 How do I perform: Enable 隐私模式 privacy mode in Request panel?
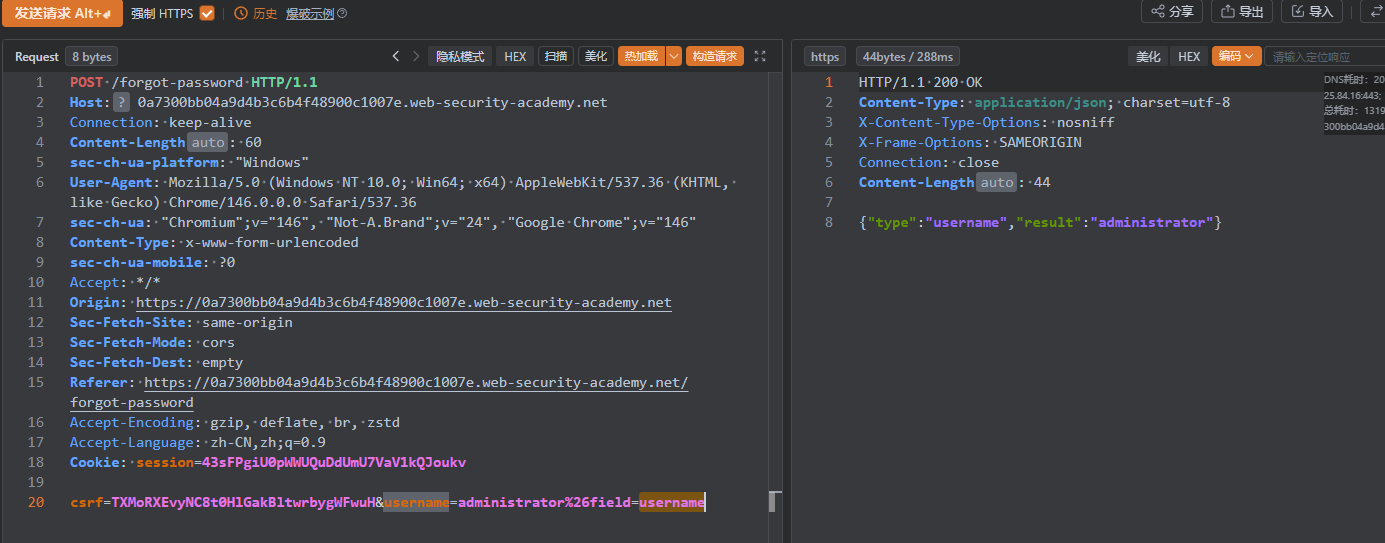coord(460,57)
